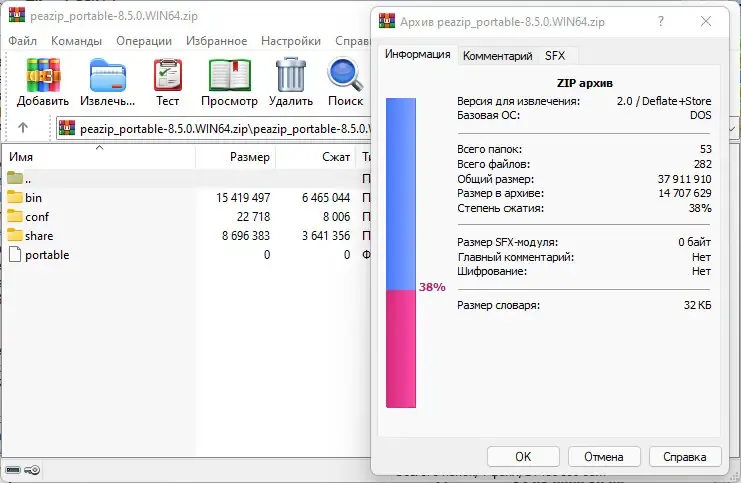Click the Извлечь (Extract) toolbar icon
The height and width of the screenshot is (483, 741).
tap(107, 75)
